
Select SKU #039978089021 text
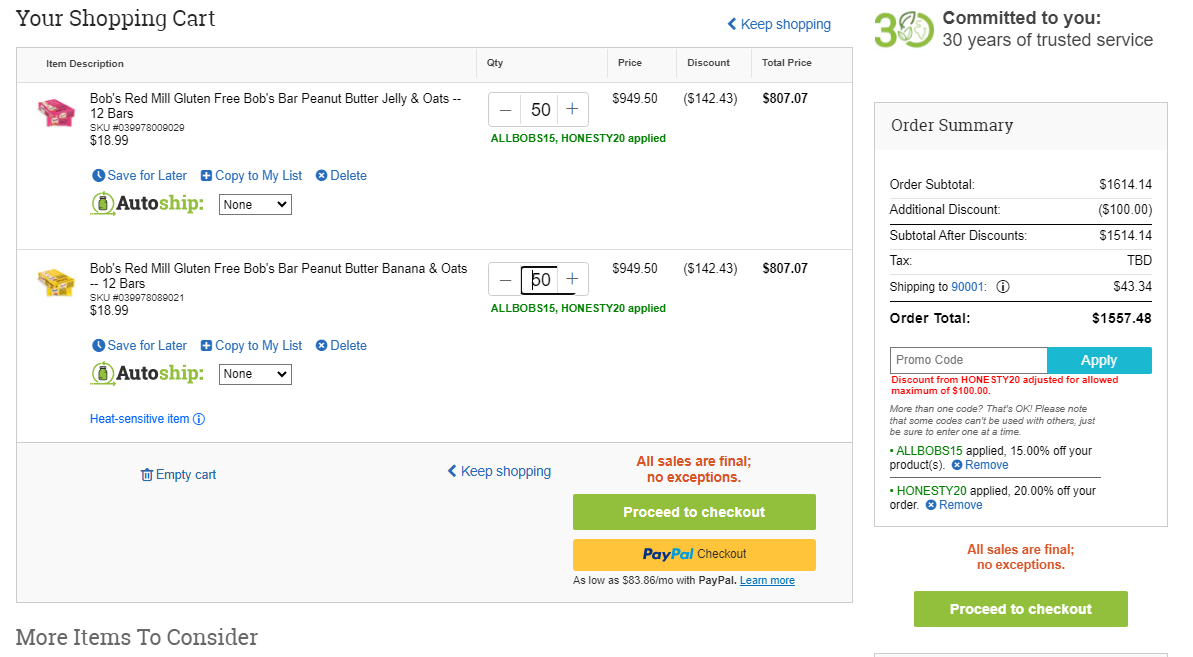(x=137, y=297)
